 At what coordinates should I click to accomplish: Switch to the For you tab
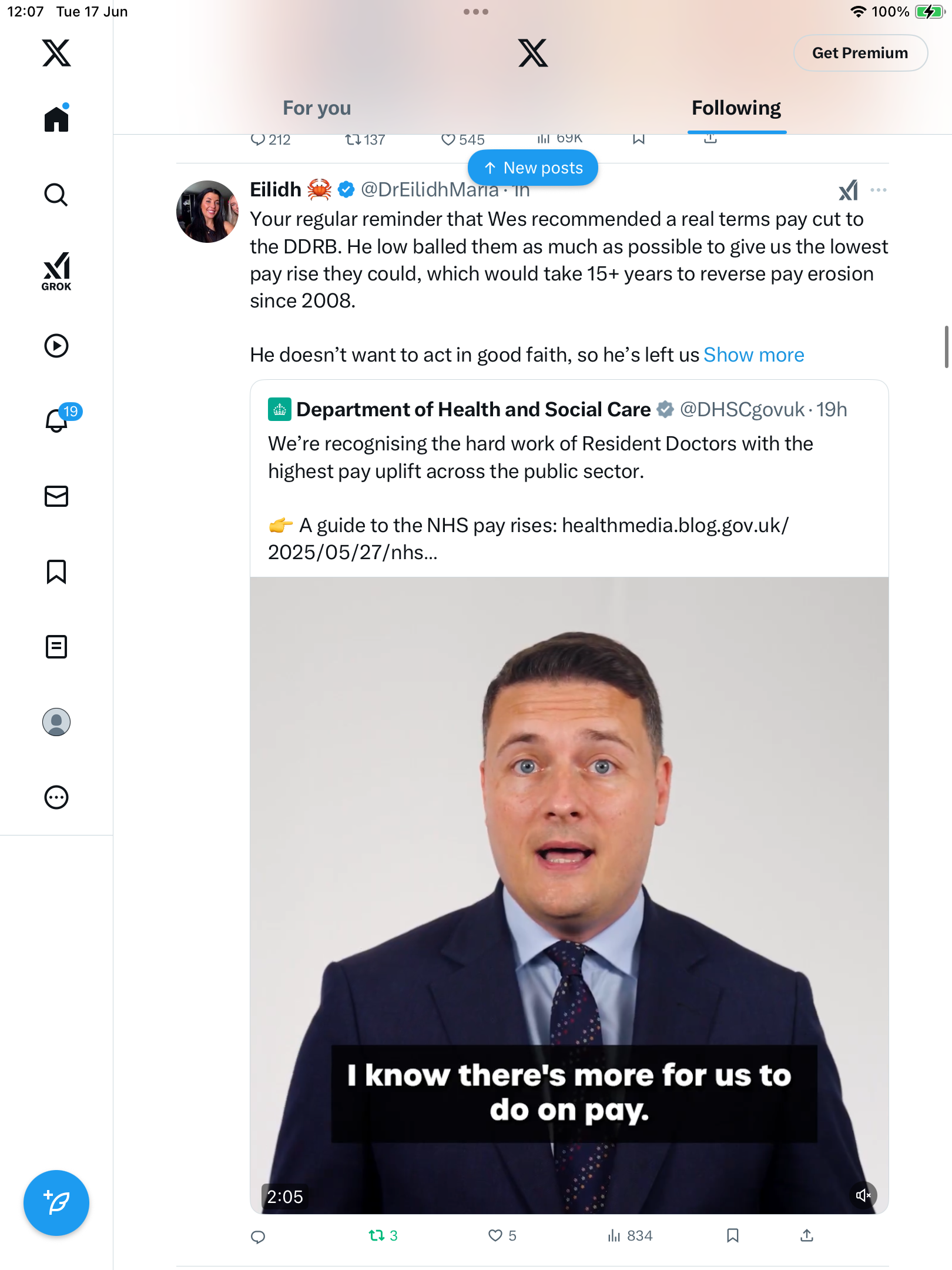317,108
